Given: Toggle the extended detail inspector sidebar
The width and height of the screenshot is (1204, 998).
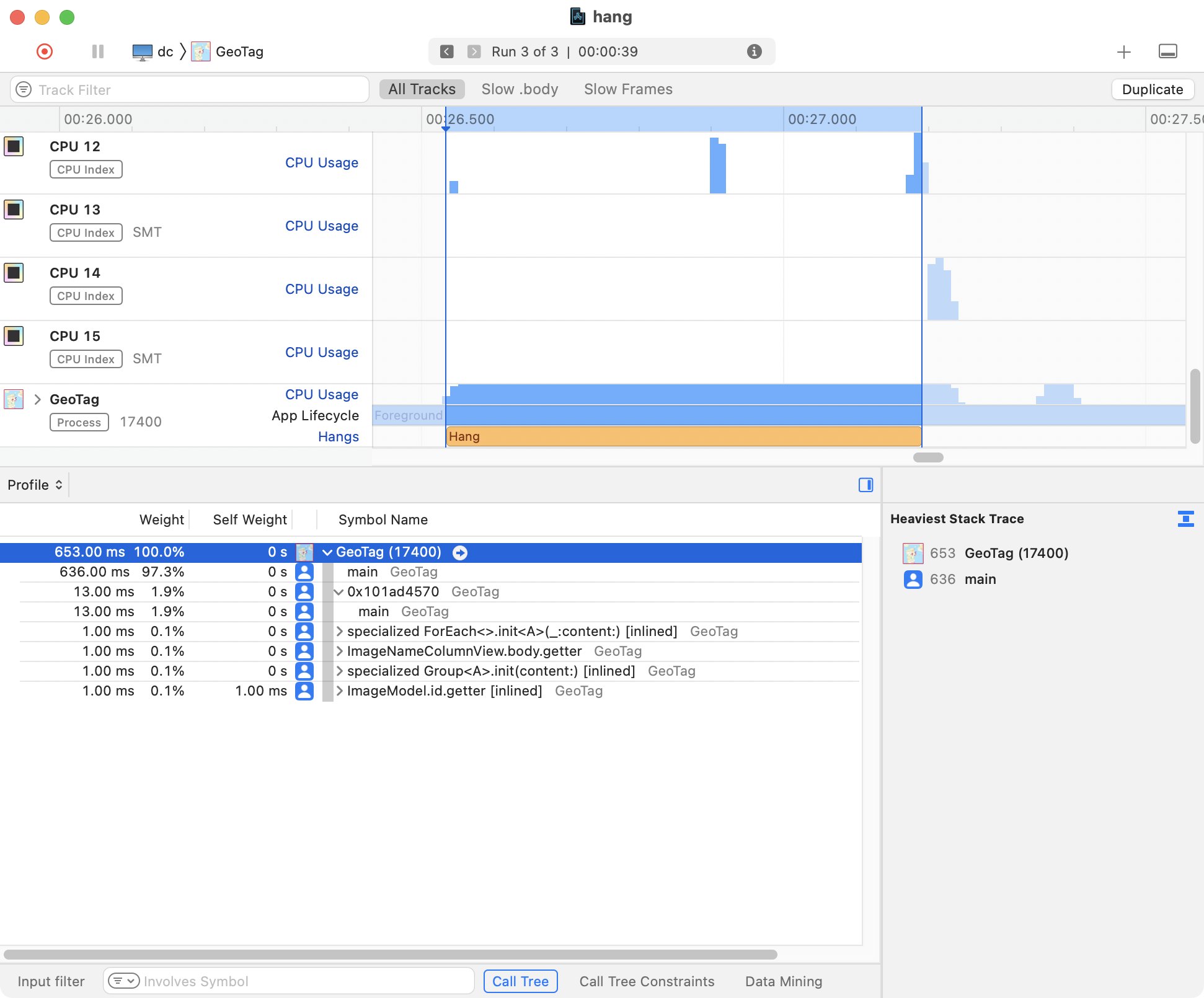Looking at the screenshot, I should click(x=865, y=485).
